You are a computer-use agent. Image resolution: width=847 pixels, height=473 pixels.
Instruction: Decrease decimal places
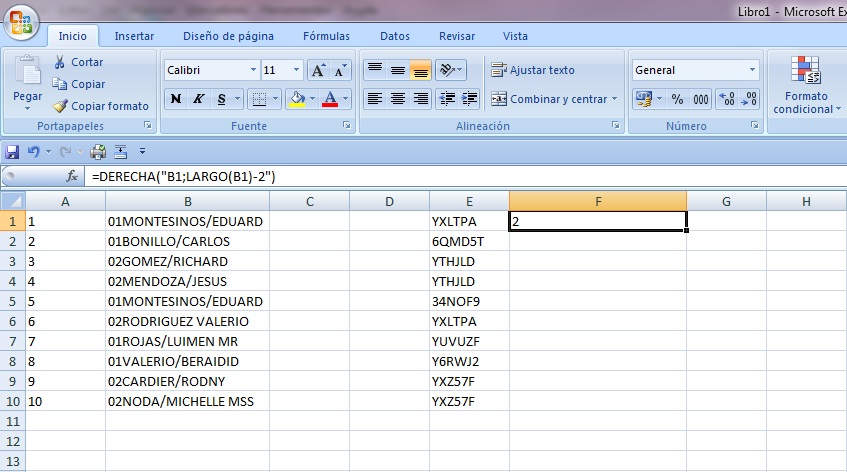749,99
